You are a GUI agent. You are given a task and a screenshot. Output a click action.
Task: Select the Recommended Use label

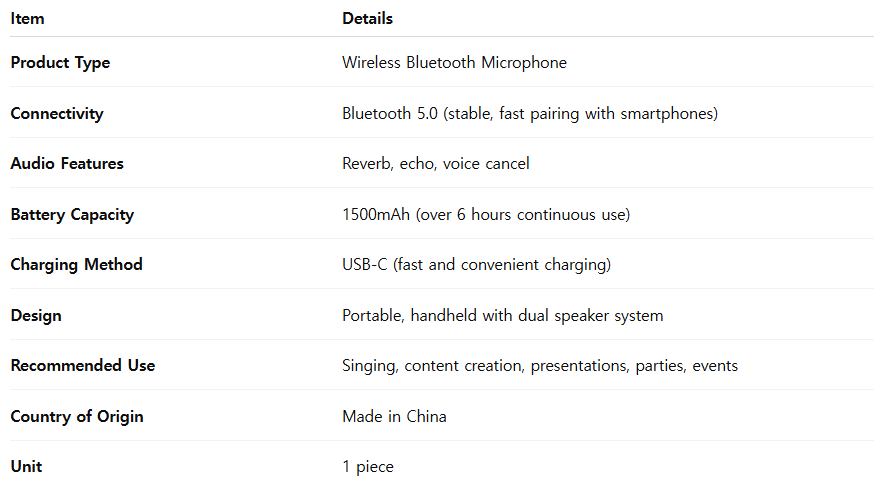coord(83,366)
